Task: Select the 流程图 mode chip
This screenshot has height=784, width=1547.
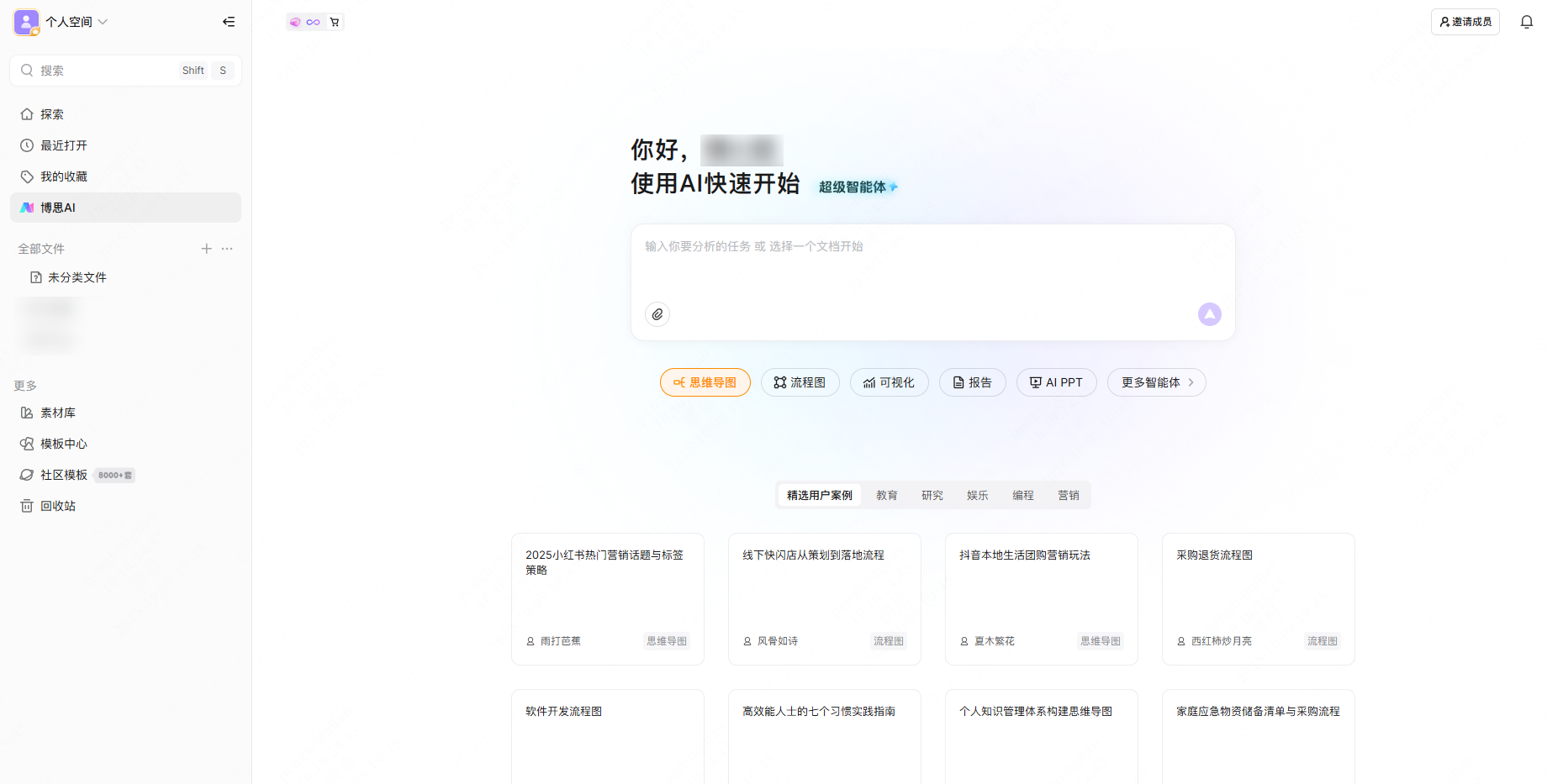Action: pos(800,382)
